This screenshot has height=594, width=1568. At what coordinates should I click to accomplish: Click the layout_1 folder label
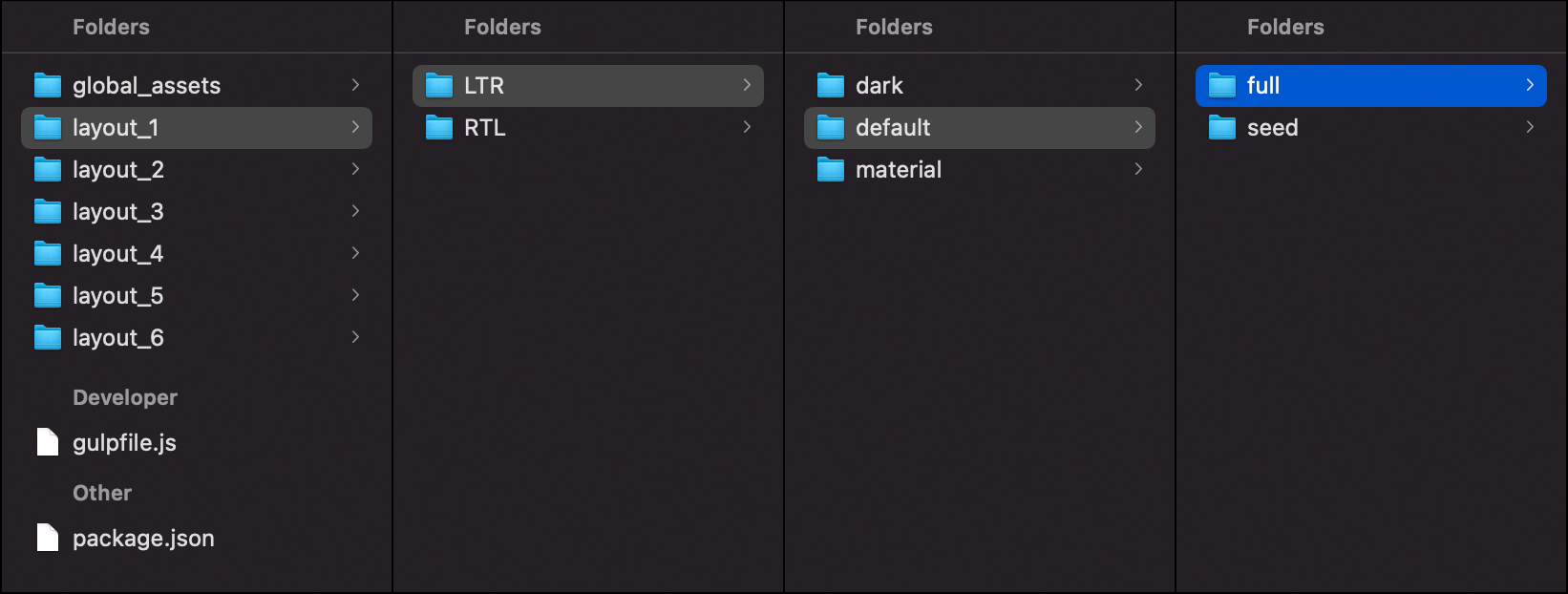click(x=116, y=128)
